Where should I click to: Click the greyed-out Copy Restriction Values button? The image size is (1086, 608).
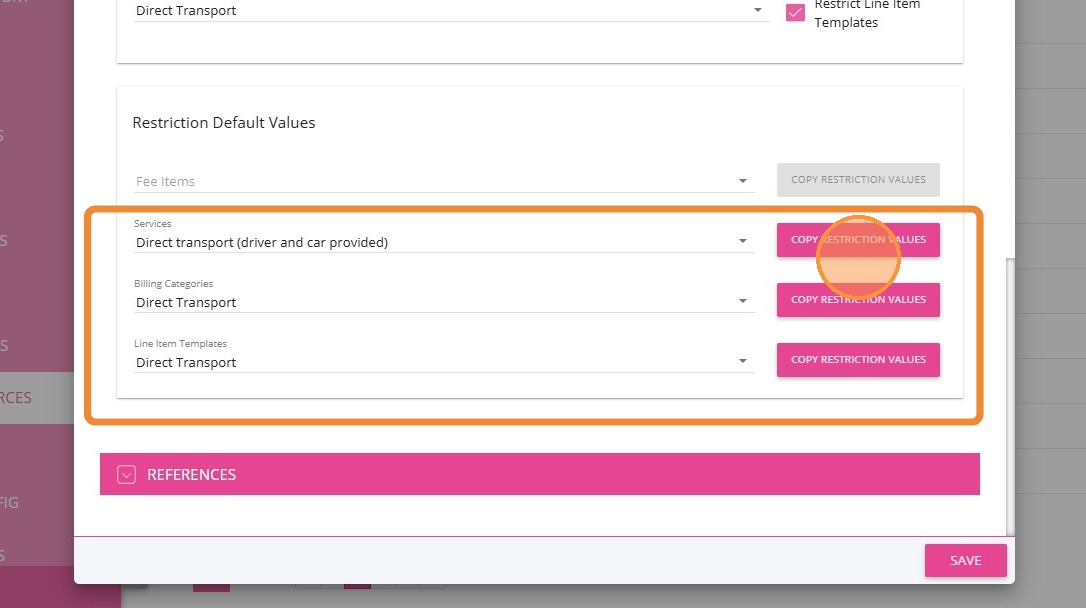click(858, 180)
